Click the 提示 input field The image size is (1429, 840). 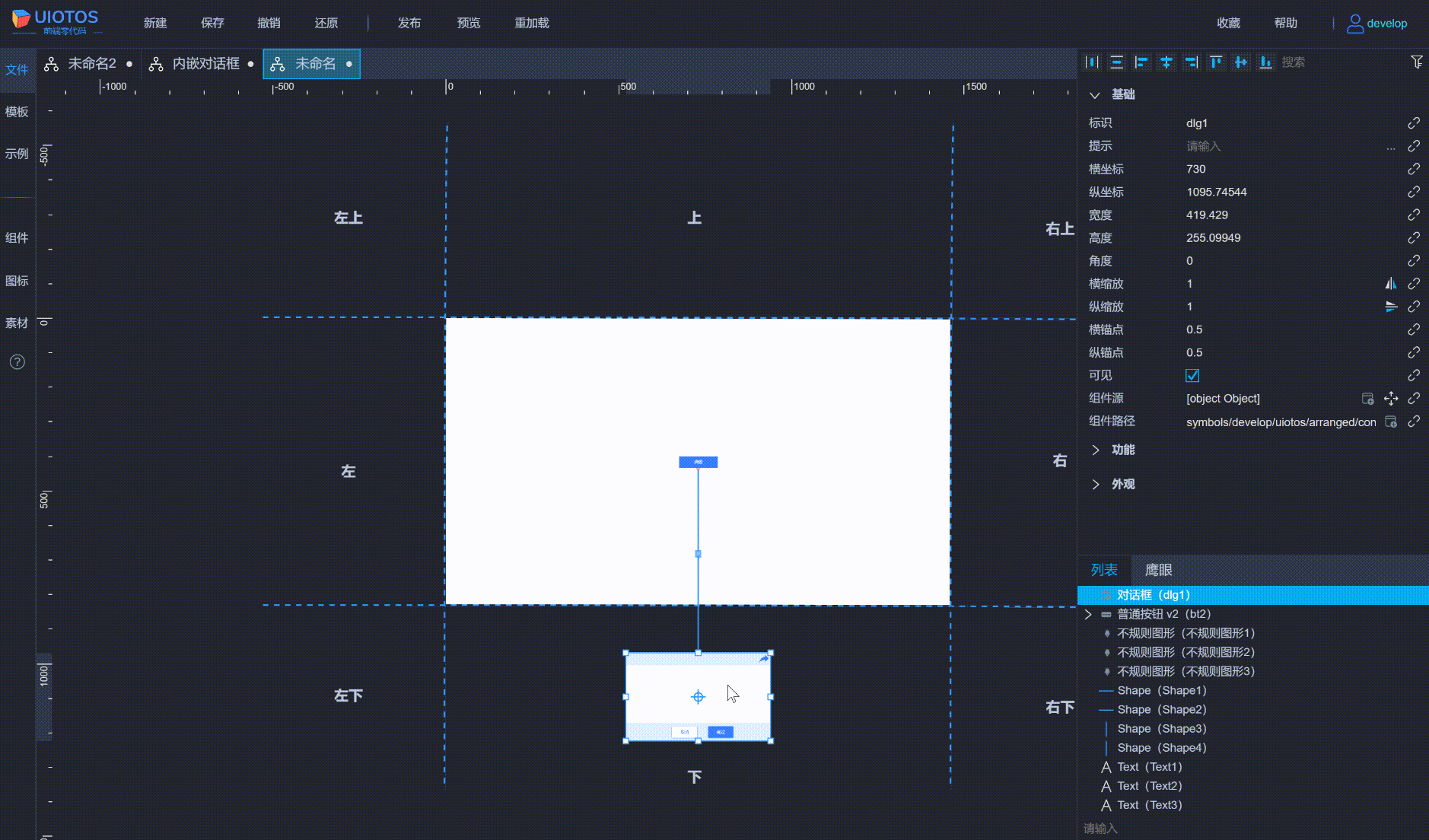(1284, 146)
